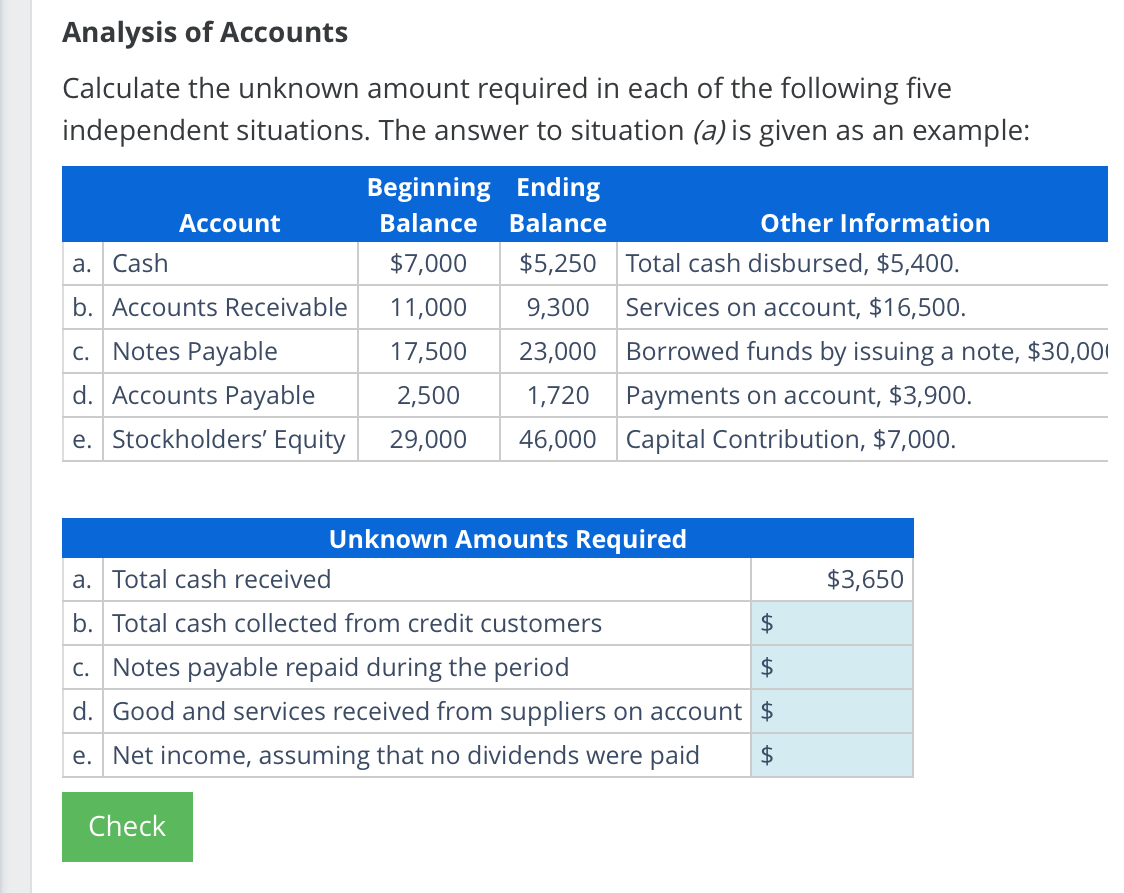
Task: Click the input field for Total cash collected
Action: click(832, 623)
